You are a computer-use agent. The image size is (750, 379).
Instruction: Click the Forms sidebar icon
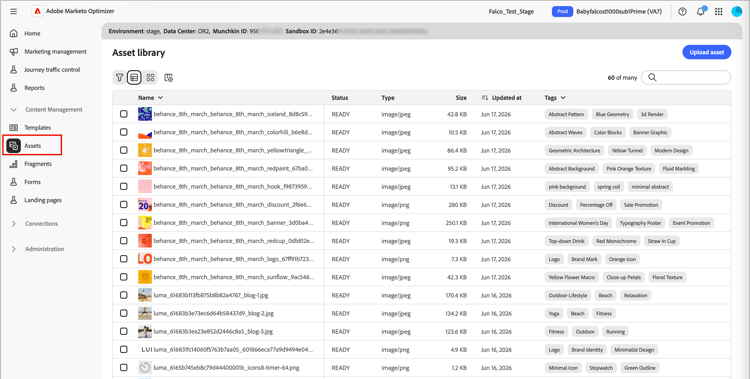(x=14, y=182)
